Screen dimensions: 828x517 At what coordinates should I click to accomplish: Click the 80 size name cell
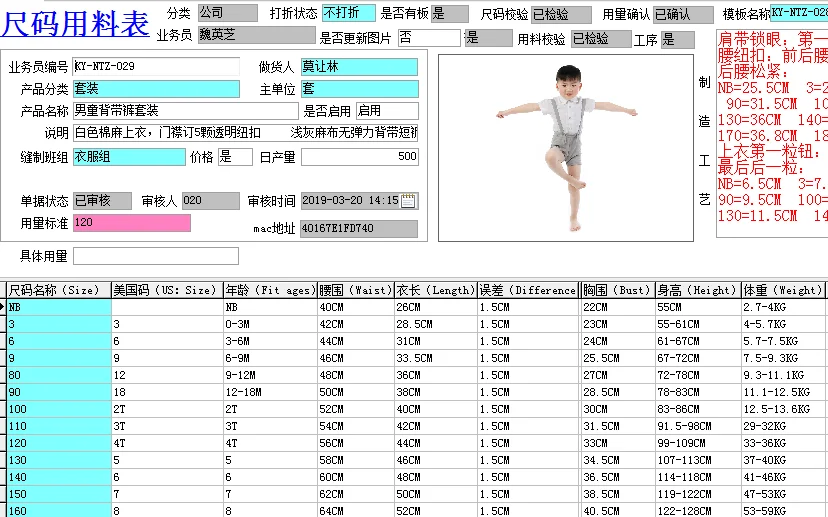click(59, 375)
